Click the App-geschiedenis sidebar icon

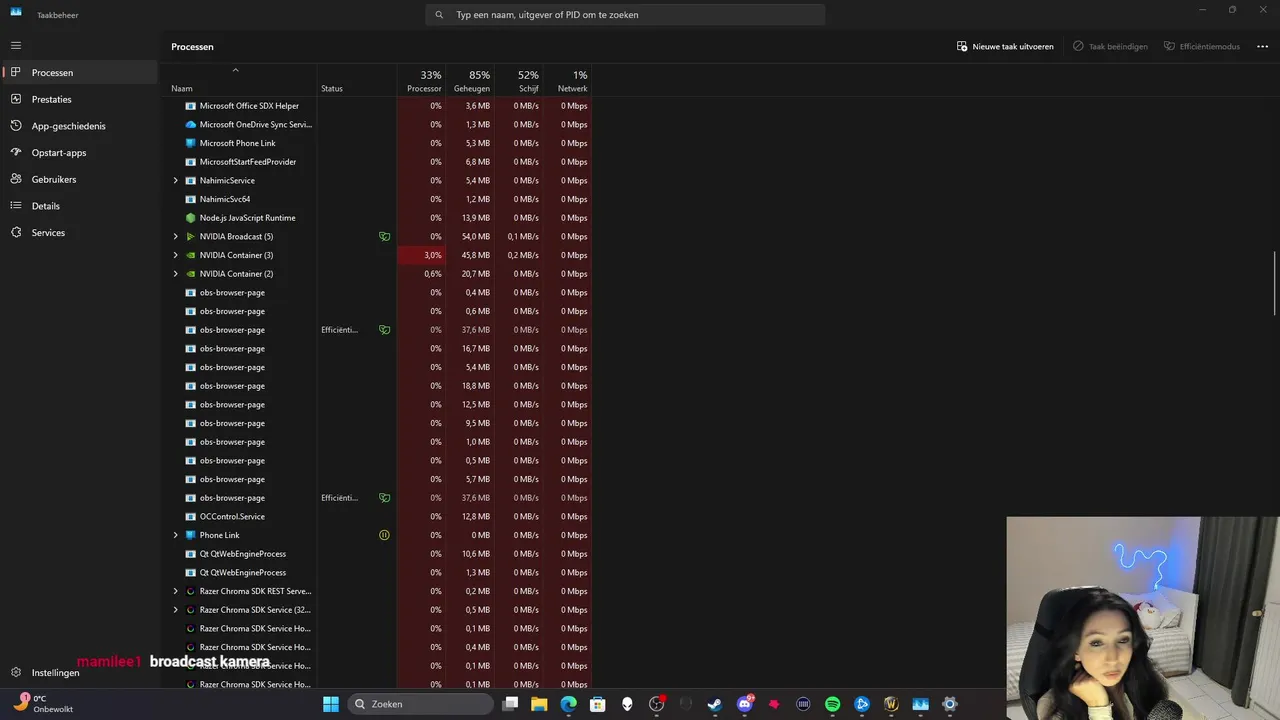pyautogui.click(x=16, y=126)
